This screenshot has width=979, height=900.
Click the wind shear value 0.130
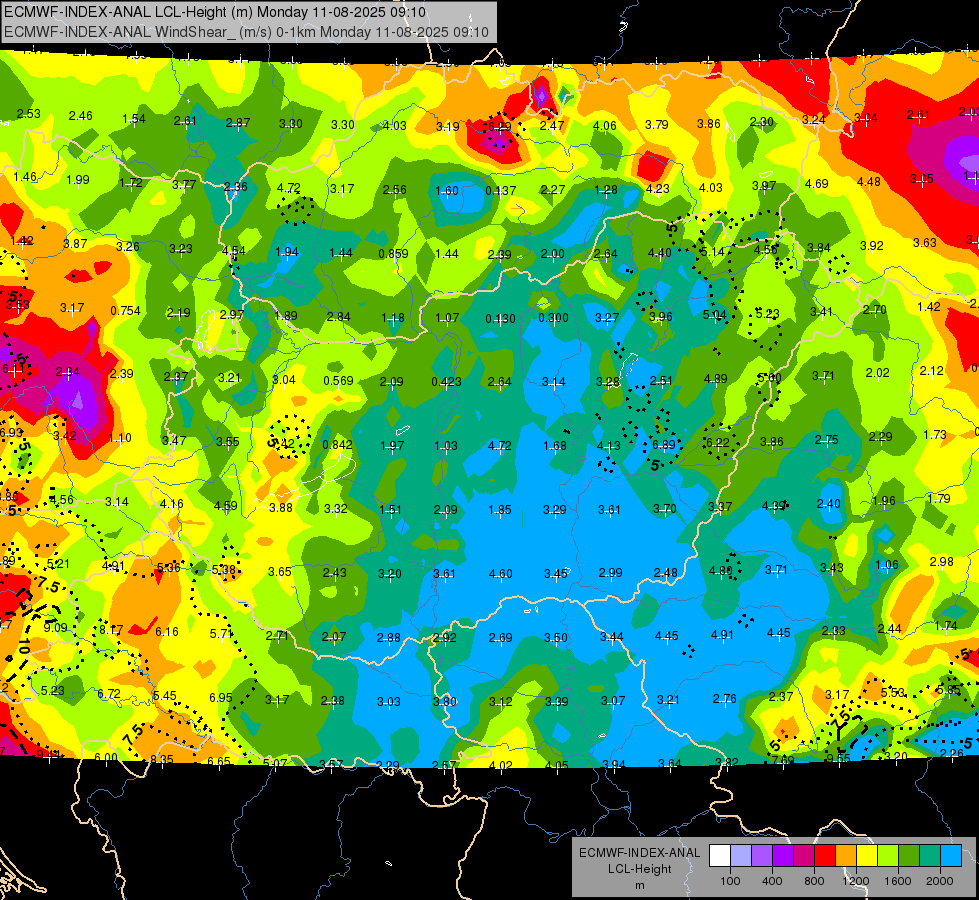(501, 319)
